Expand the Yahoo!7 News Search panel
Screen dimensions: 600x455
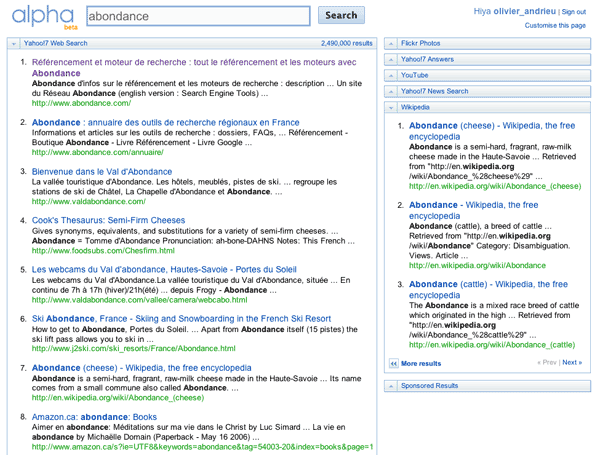point(391,91)
